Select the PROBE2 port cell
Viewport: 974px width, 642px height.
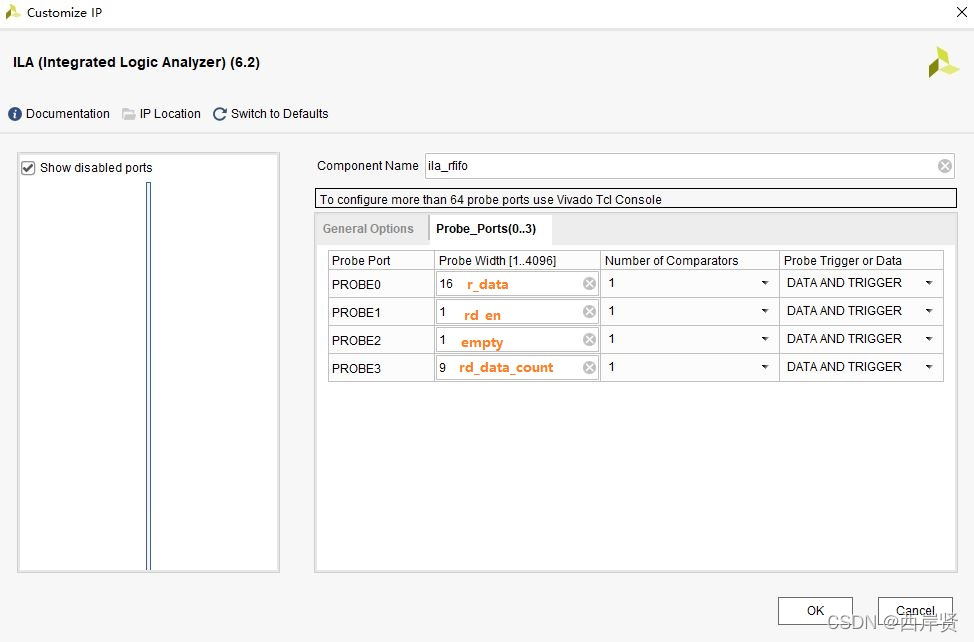381,340
